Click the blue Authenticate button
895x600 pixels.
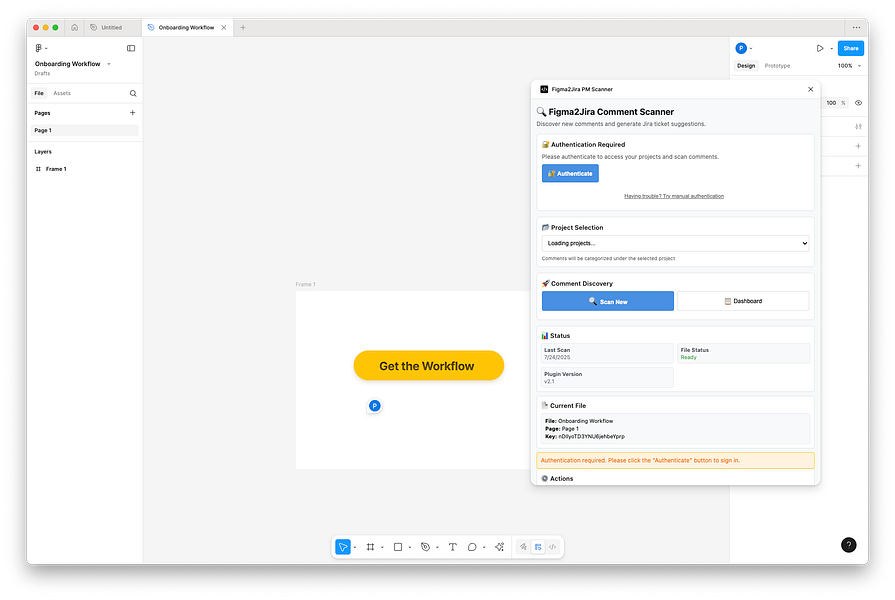[570, 172]
